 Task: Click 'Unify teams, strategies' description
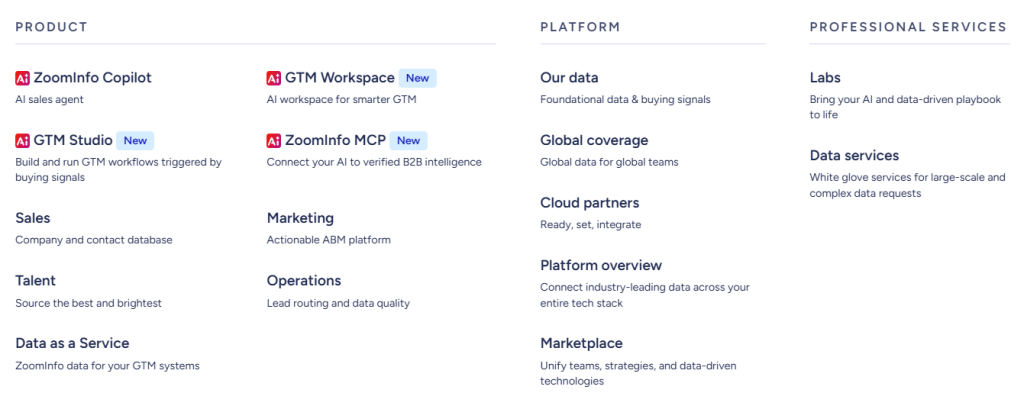[x=638, y=373]
